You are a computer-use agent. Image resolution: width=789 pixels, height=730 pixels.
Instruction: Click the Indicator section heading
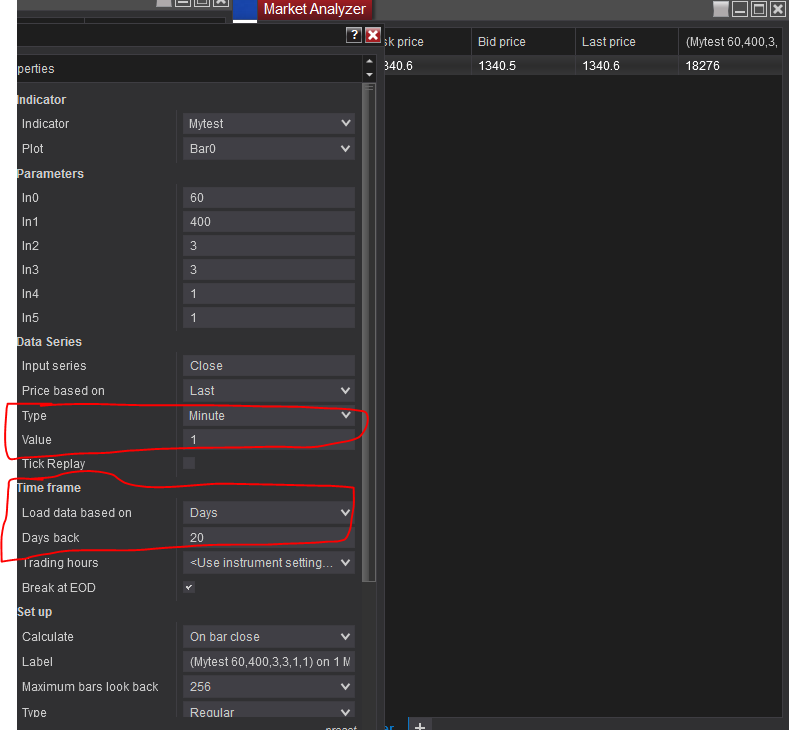tap(41, 100)
